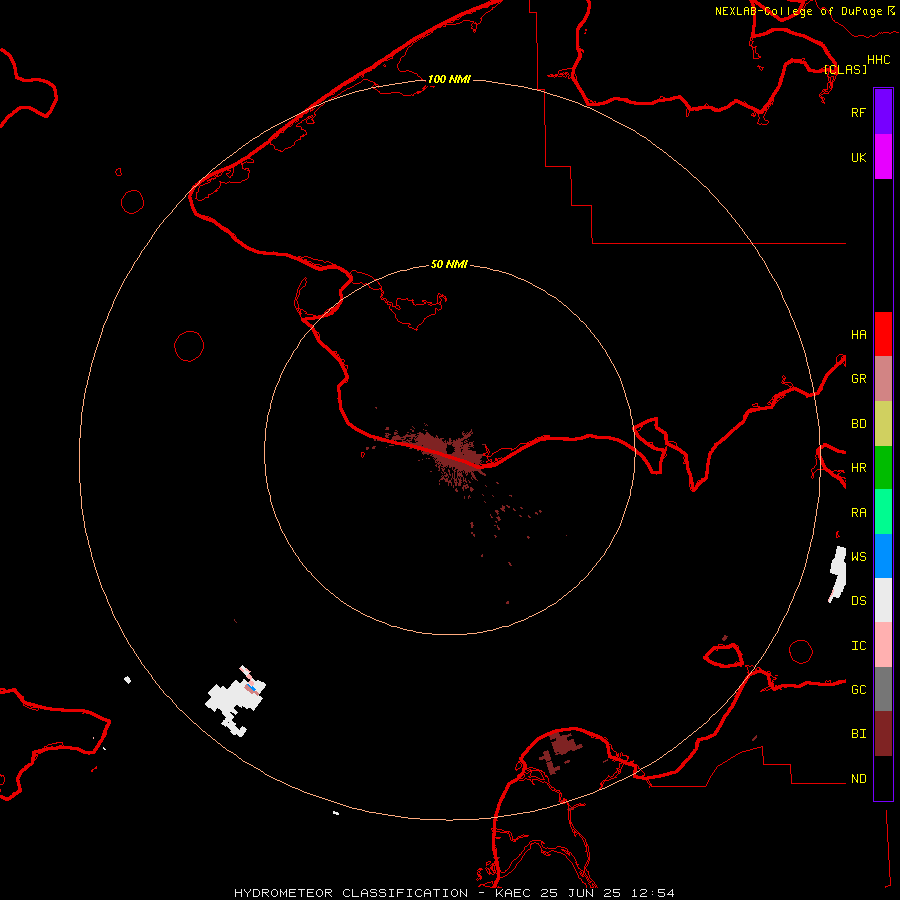Click the WS blue legend color block

click(883, 556)
